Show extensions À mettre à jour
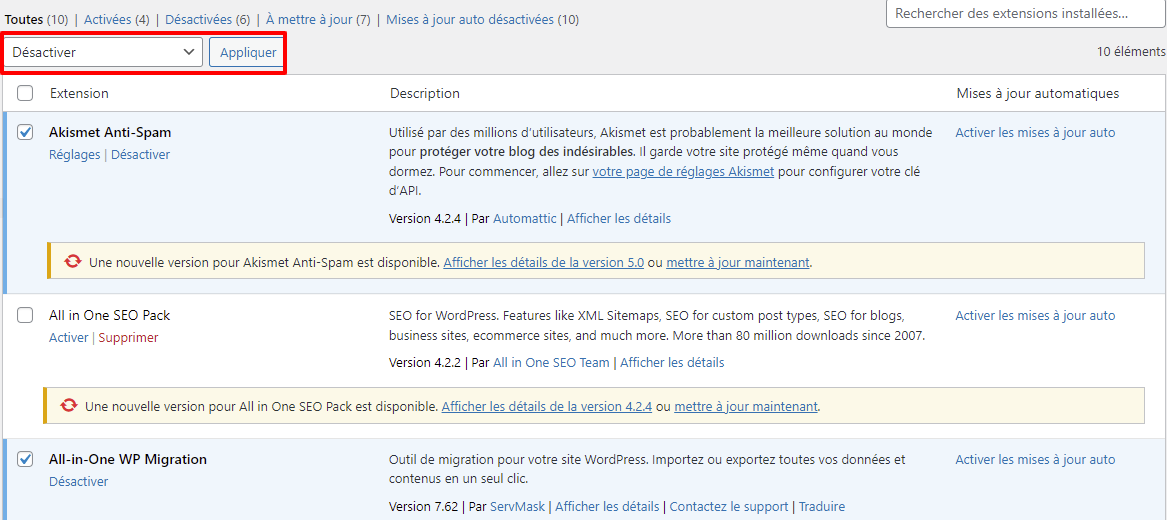Screen dimensions: 1167x520 click(x=318, y=19)
